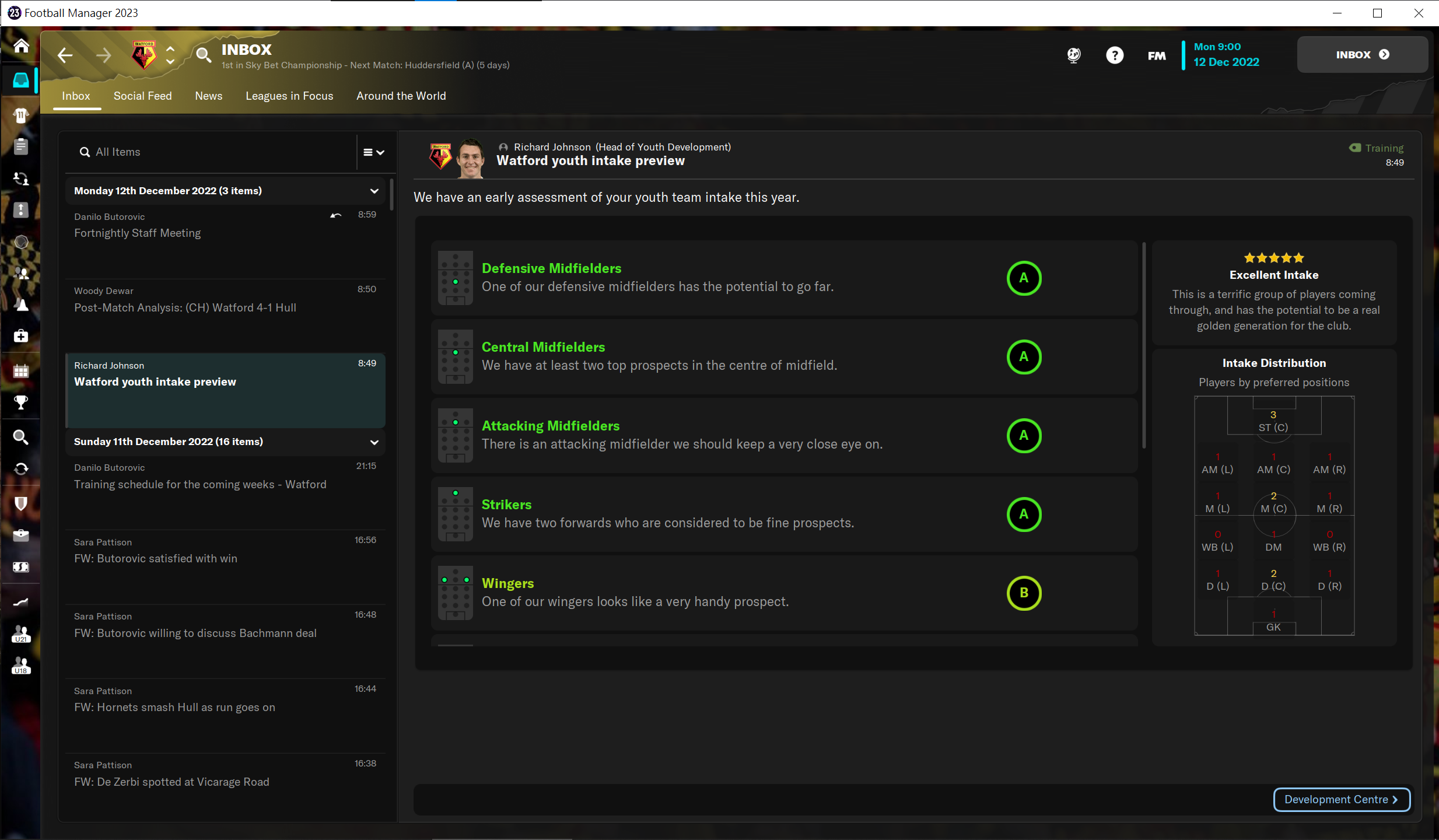Open Competitions trophy icon
1439x840 pixels.
[21, 402]
